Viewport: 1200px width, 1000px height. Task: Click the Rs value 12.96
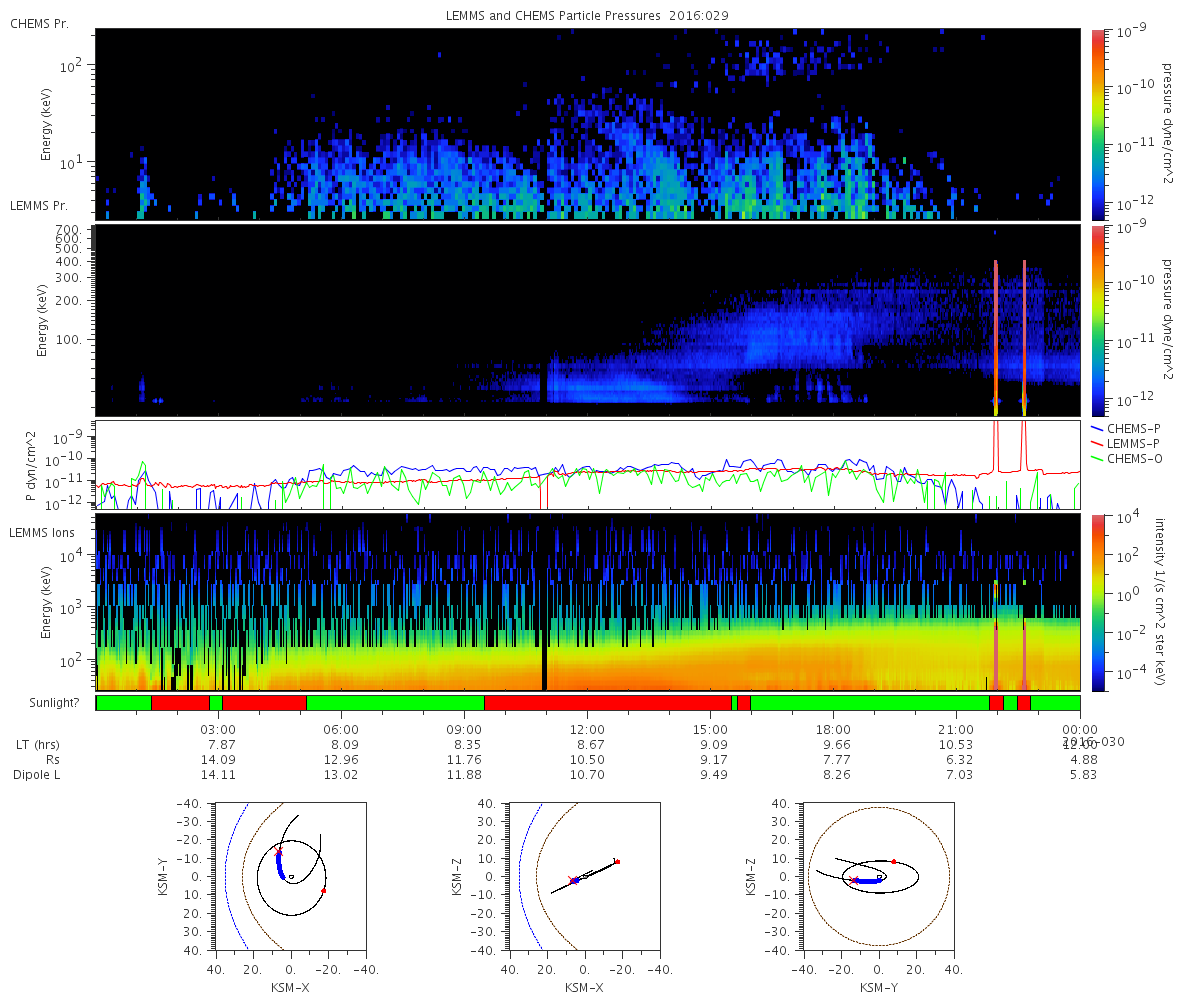[342, 760]
